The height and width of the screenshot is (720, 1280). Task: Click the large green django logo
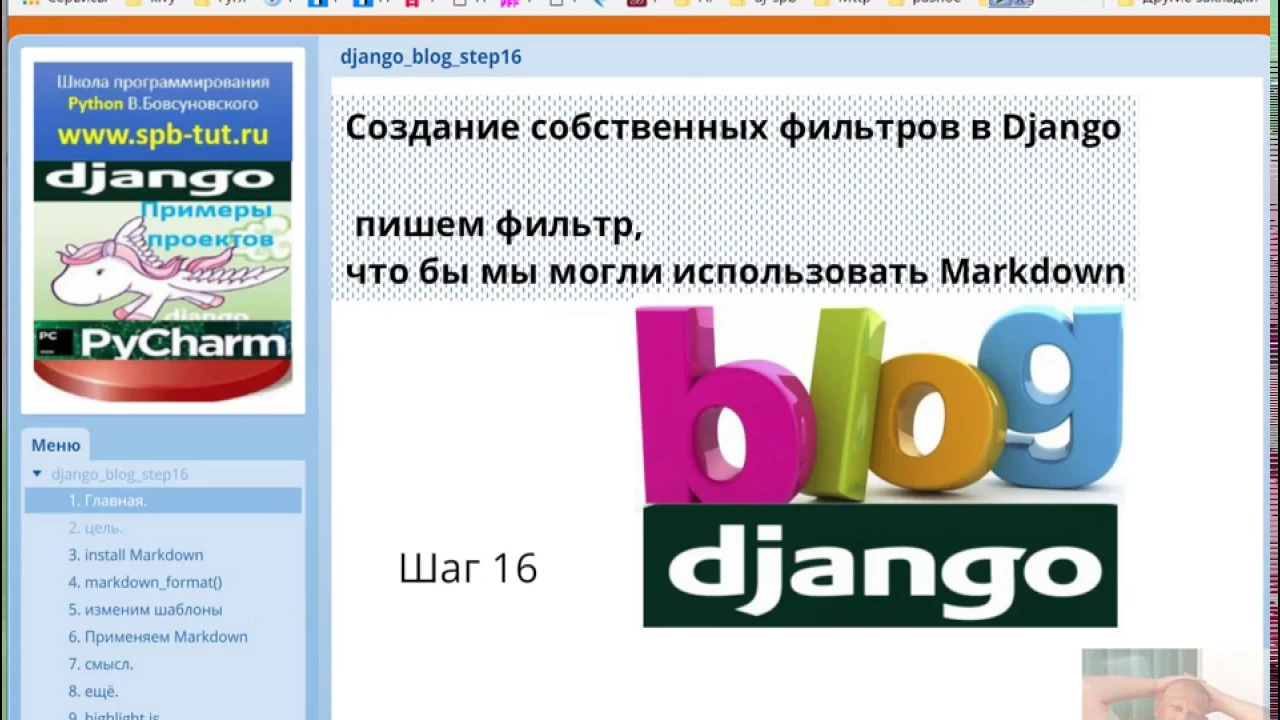(880, 566)
